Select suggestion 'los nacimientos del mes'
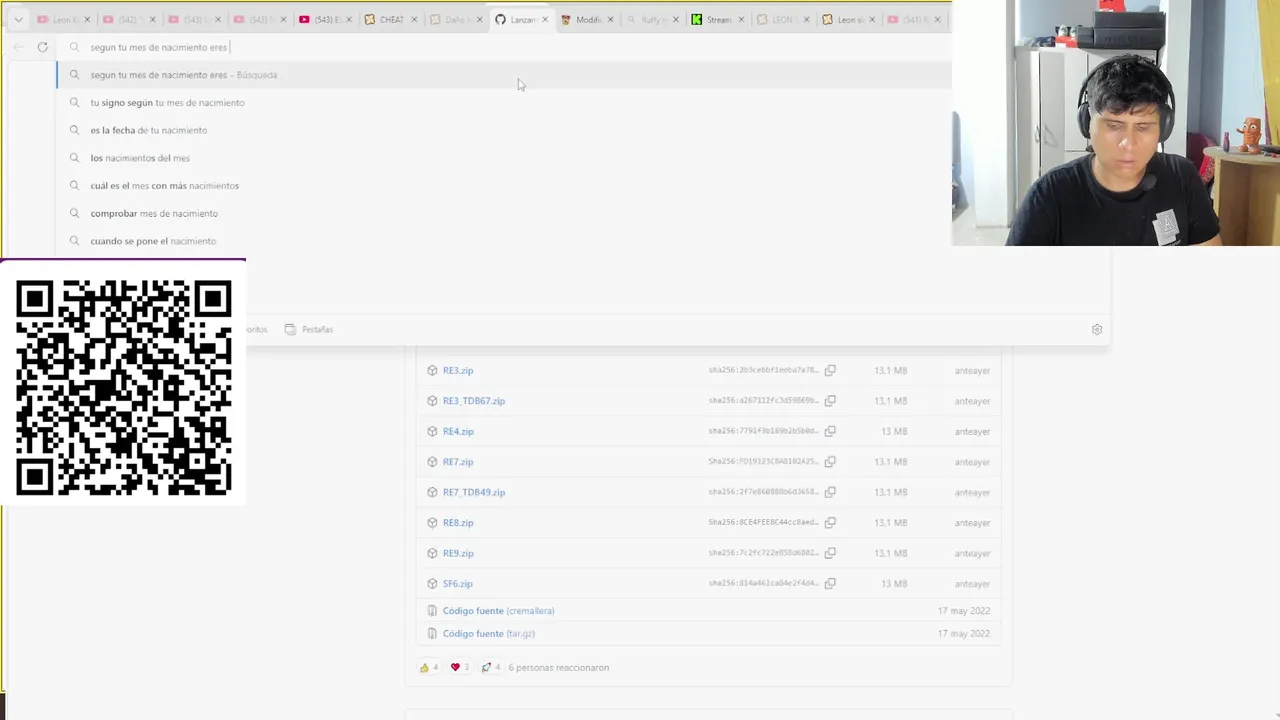Viewport: 1280px width, 720px height. 504,158
